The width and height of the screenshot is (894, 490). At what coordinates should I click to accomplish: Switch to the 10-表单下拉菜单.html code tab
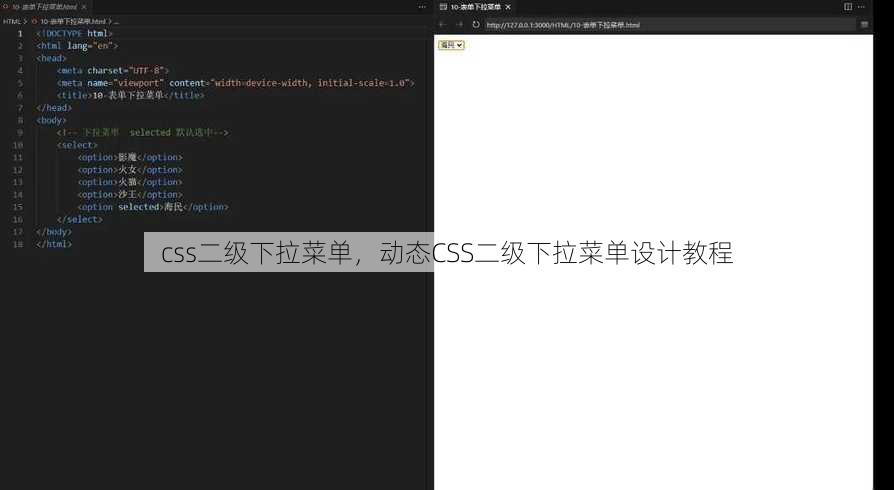[44, 7]
